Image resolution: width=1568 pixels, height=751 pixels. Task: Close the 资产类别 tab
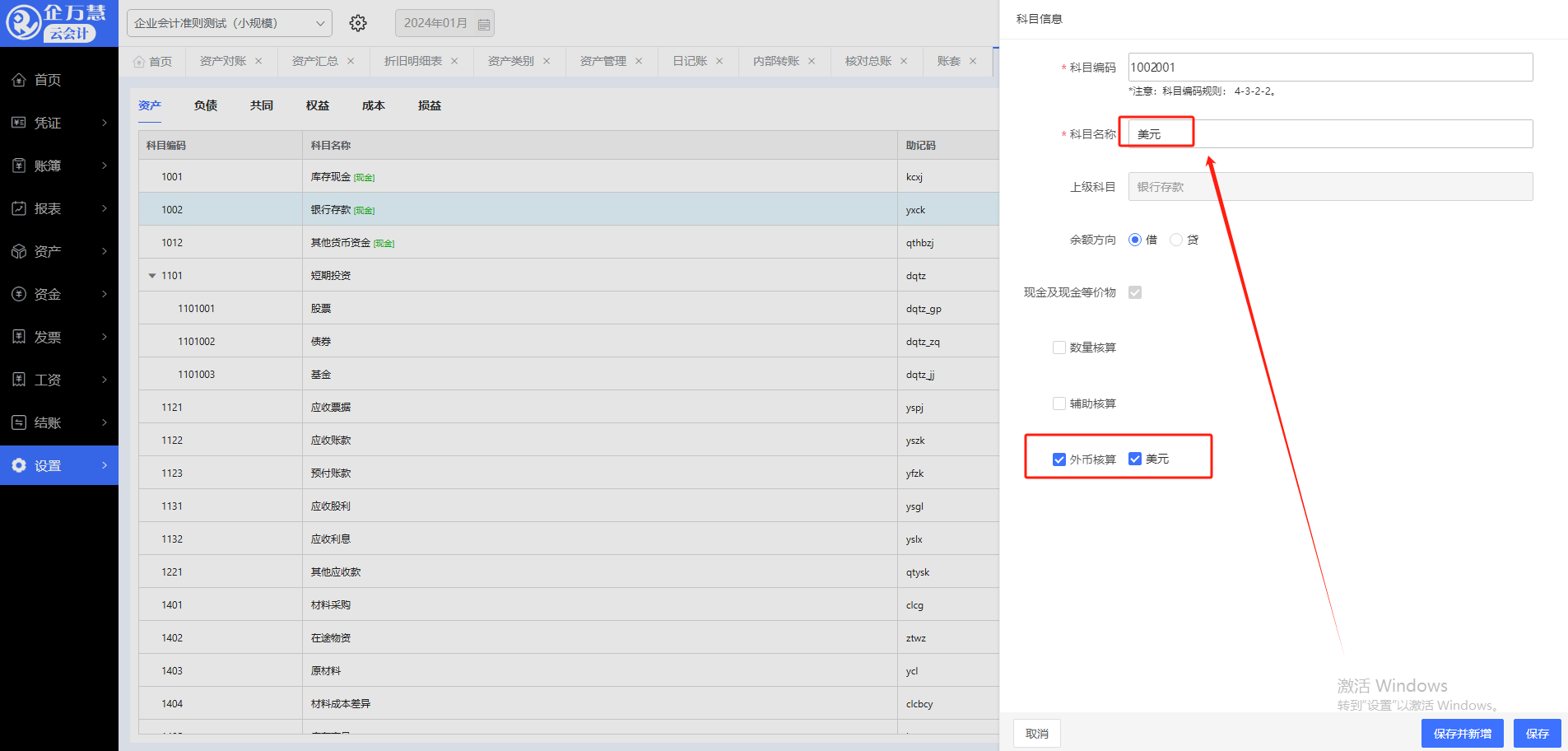point(547,61)
